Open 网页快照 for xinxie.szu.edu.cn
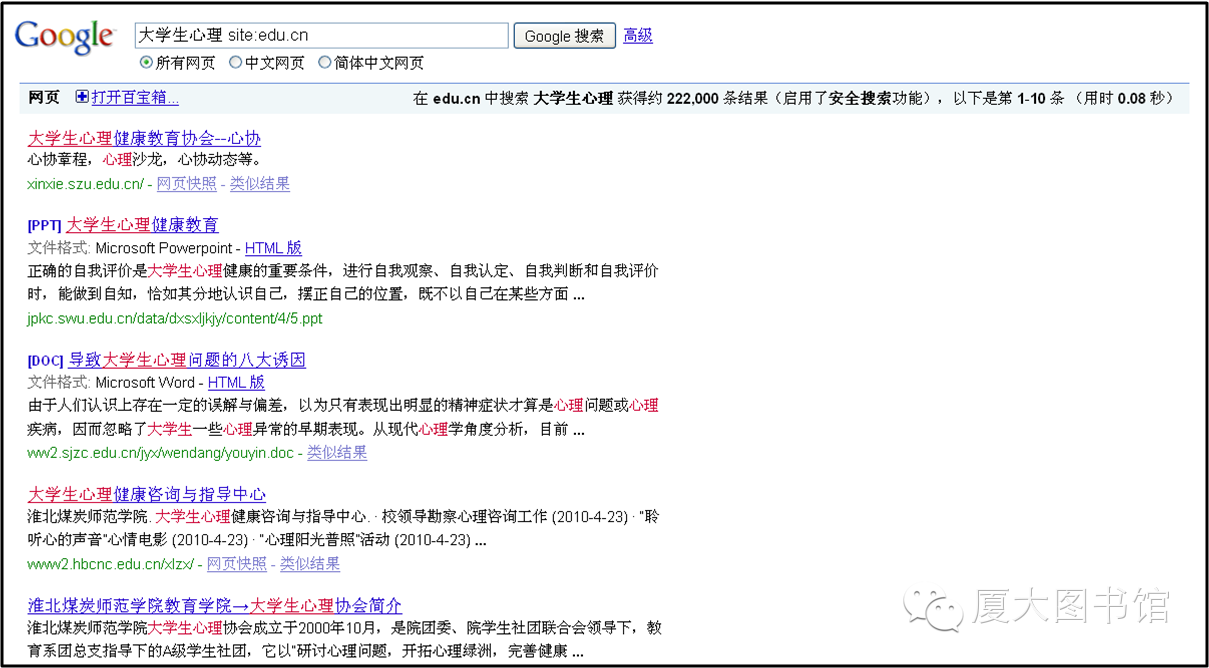 (186, 183)
